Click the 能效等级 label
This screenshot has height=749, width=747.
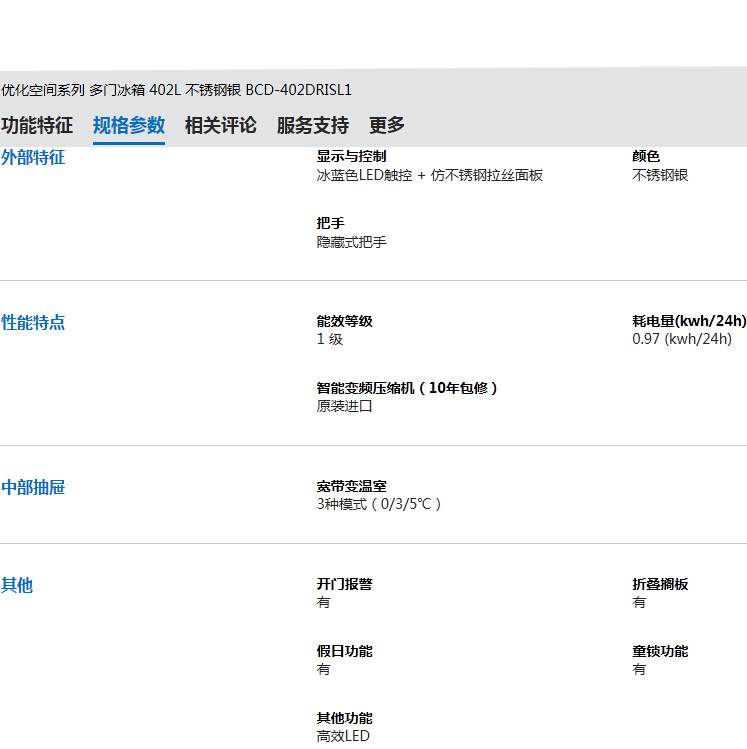pos(344,321)
